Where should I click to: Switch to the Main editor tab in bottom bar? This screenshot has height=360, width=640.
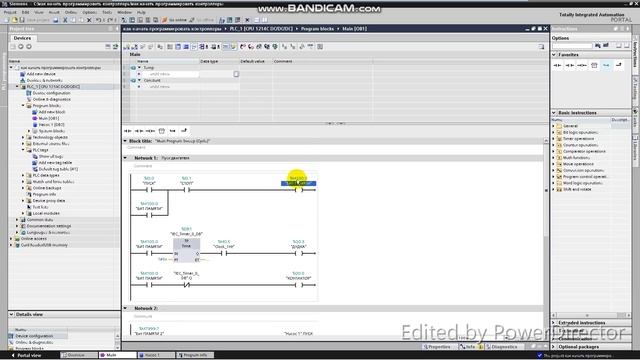pyautogui.click(x=118, y=355)
